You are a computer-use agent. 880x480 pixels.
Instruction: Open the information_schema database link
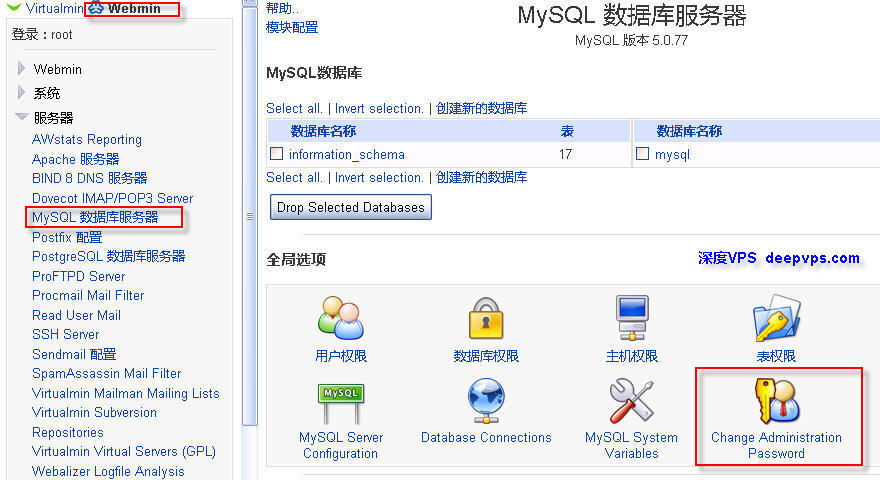coord(347,154)
